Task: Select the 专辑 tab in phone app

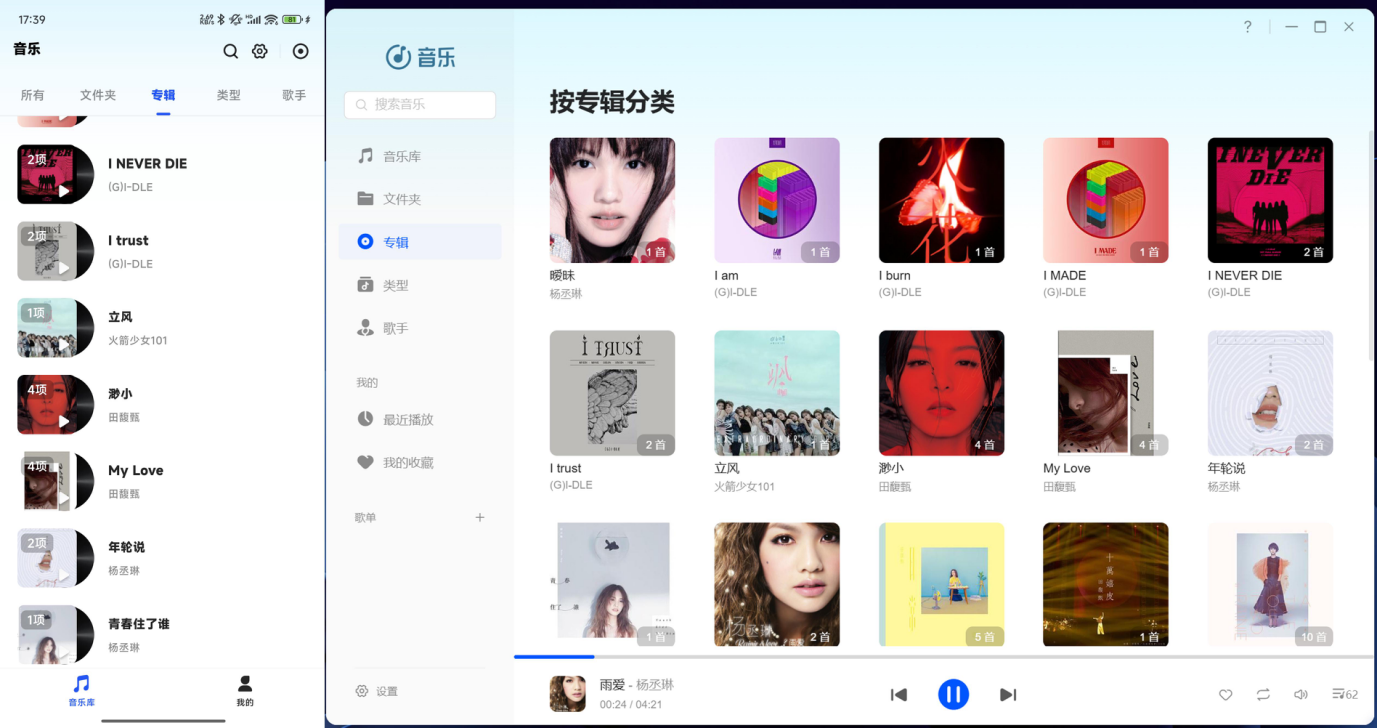Action: 163,95
